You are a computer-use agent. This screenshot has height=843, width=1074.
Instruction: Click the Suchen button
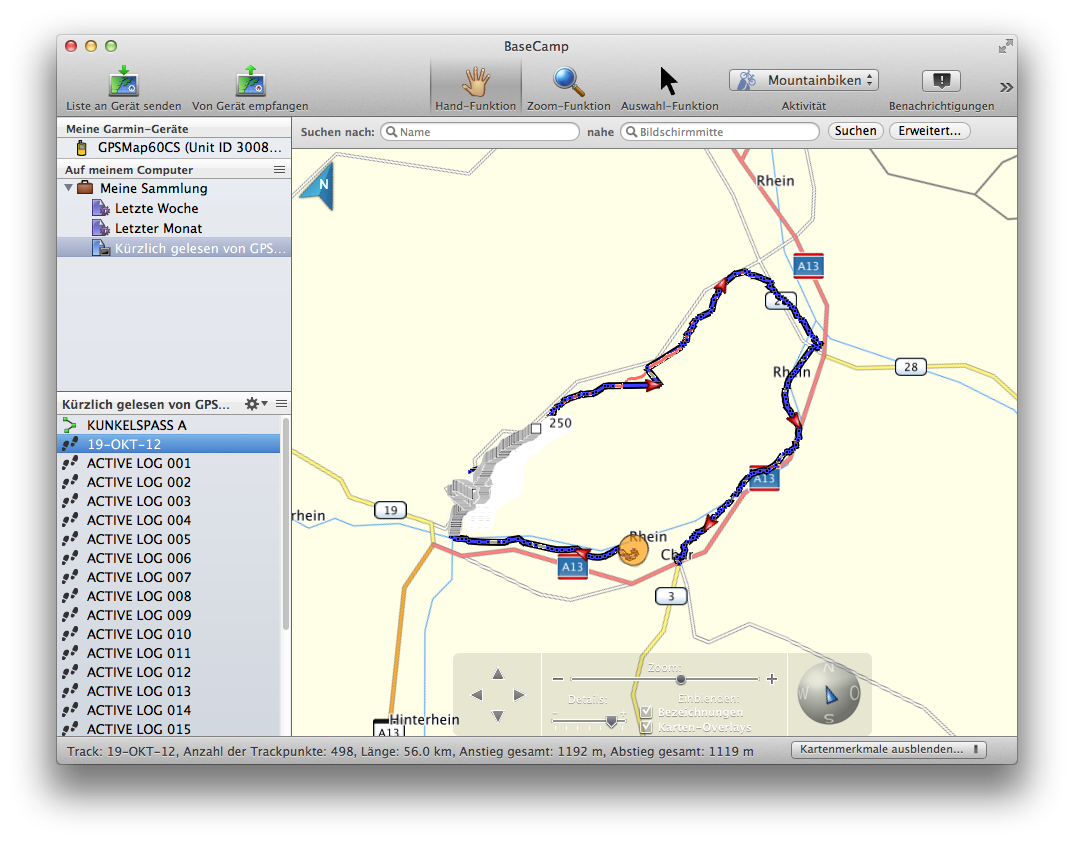855,131
